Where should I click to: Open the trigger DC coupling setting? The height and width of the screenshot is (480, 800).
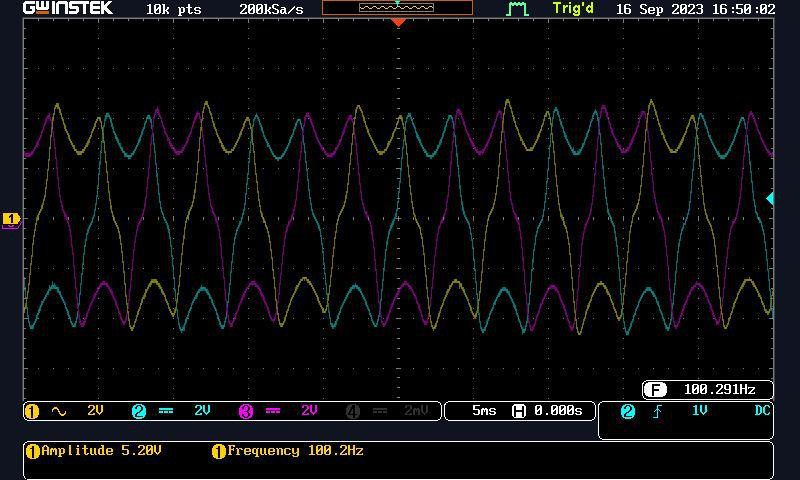pyautogui.click(x=762, y=410)
